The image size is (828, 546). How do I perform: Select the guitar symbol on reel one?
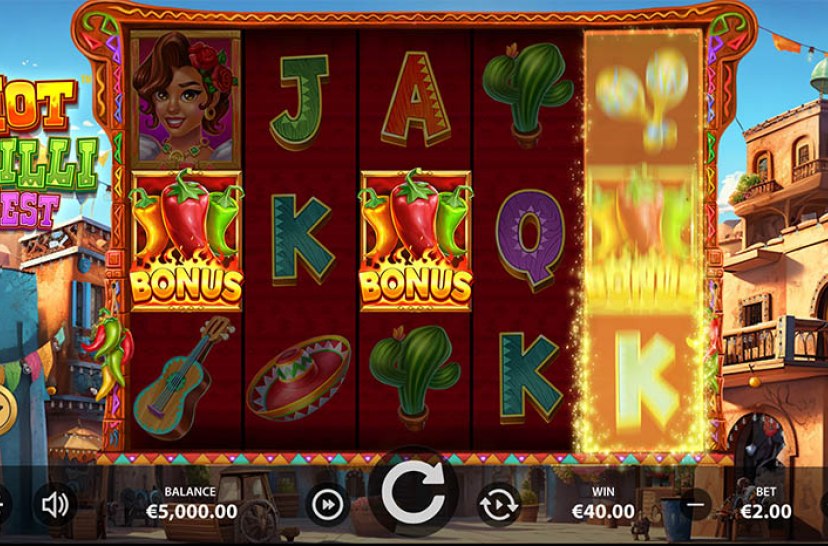tap(183, 377)
